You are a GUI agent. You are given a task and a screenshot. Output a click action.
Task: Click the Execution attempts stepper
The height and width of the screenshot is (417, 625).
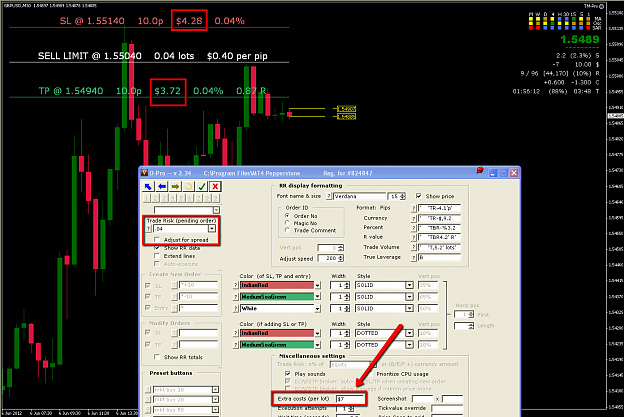[351, 409]
